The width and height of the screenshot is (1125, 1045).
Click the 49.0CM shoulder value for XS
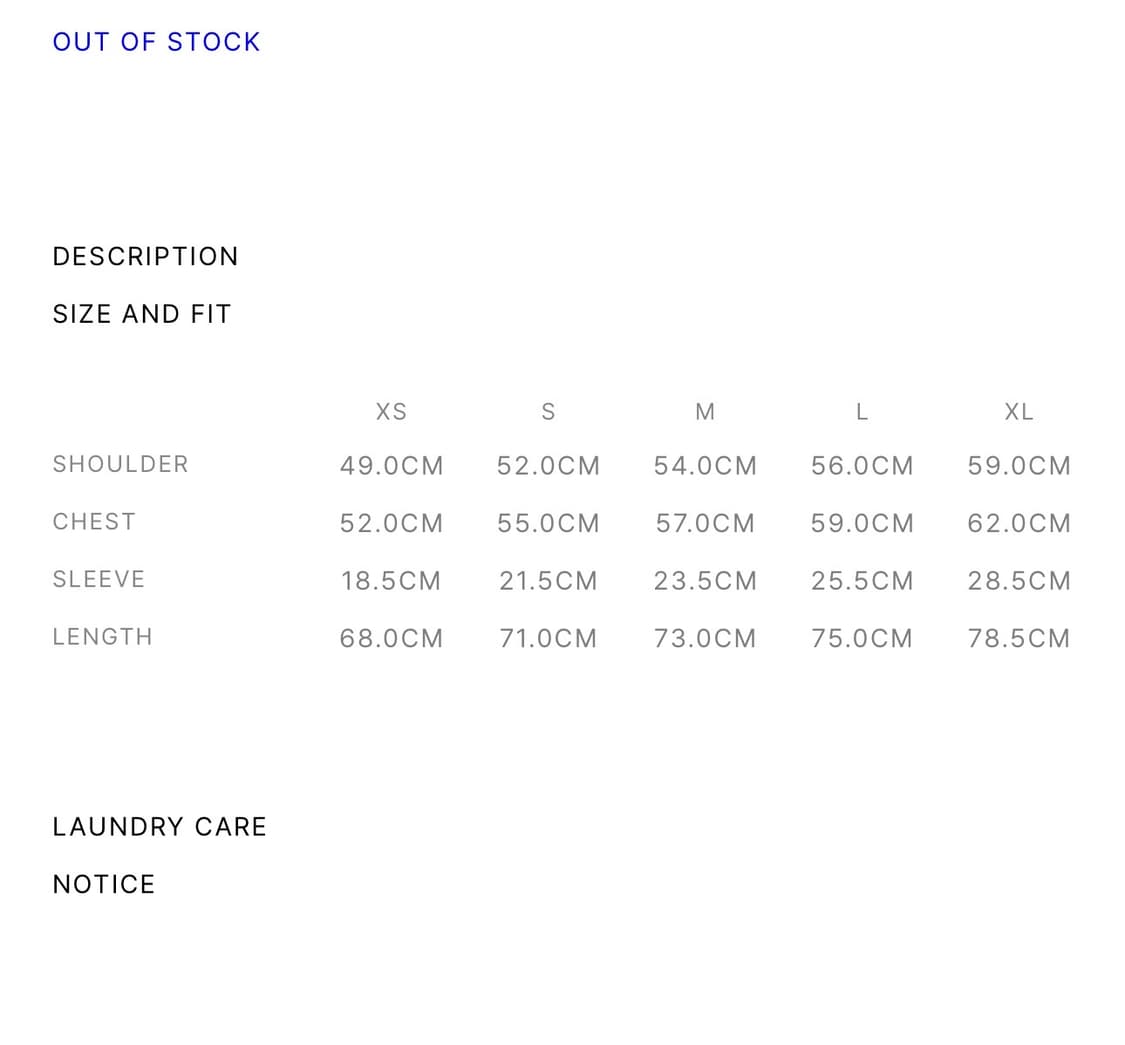391,466
